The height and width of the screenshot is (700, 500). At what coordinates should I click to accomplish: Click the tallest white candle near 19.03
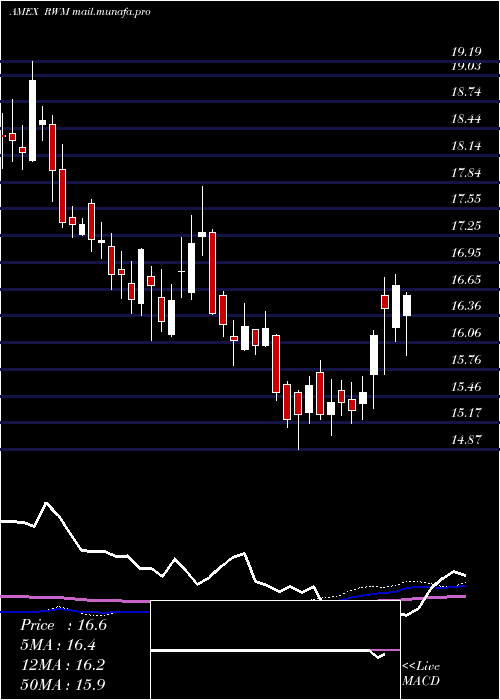(x=32, y=120)
